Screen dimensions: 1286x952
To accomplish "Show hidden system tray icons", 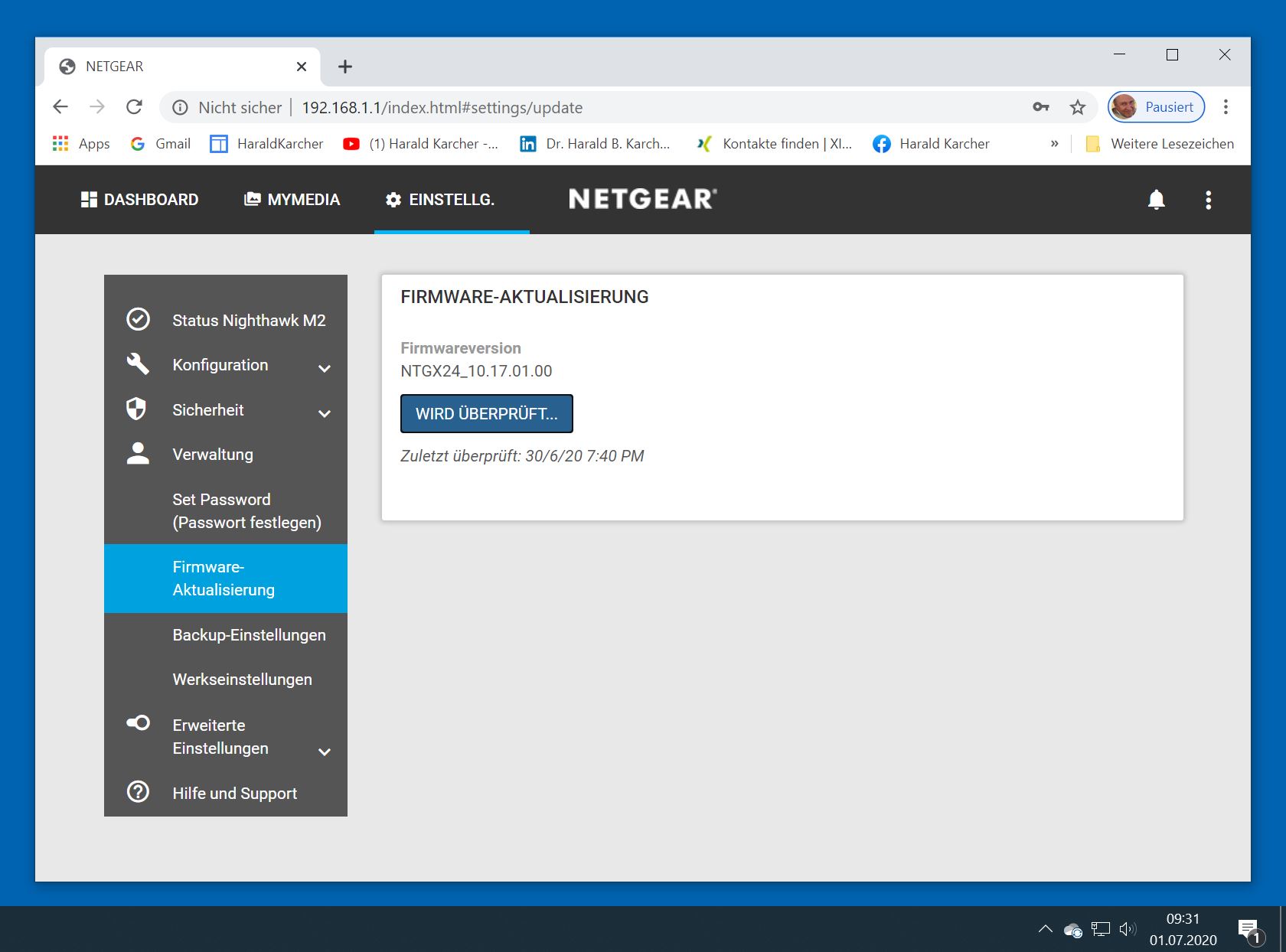I will tap(1045, 929).
